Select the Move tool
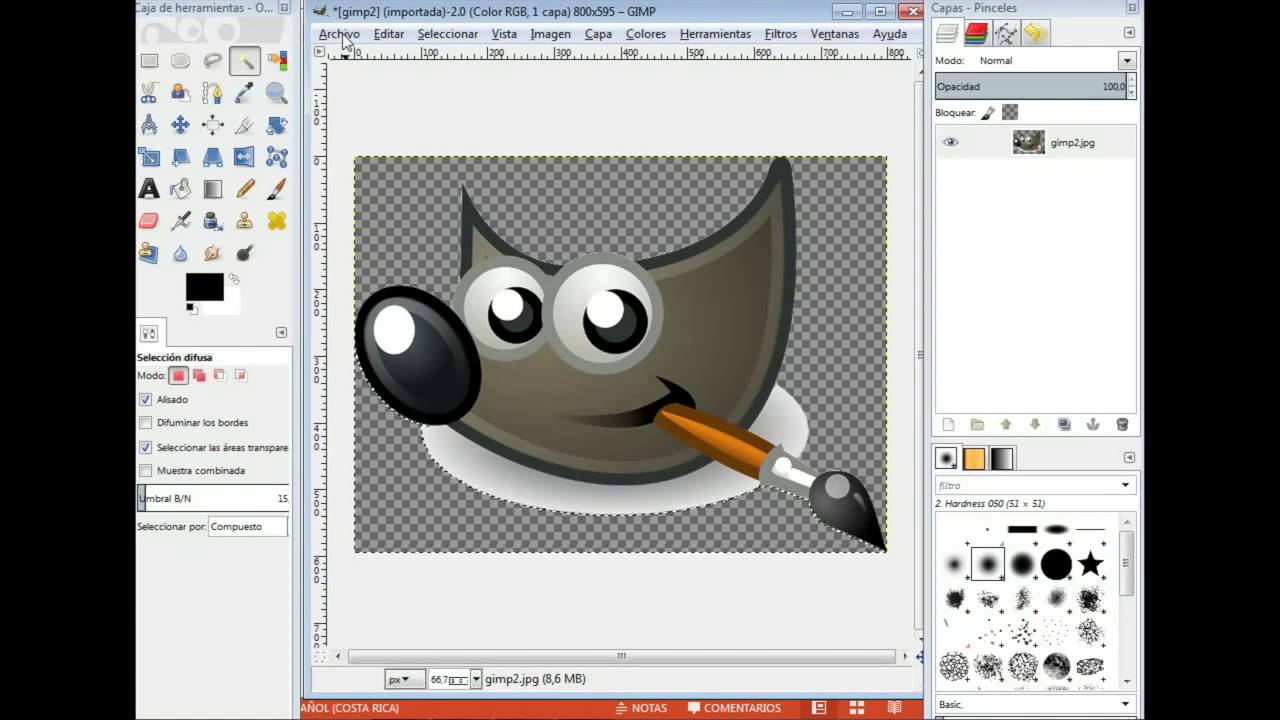The height and width of the screenshot is (720, 1280). (x=180, y=125)
